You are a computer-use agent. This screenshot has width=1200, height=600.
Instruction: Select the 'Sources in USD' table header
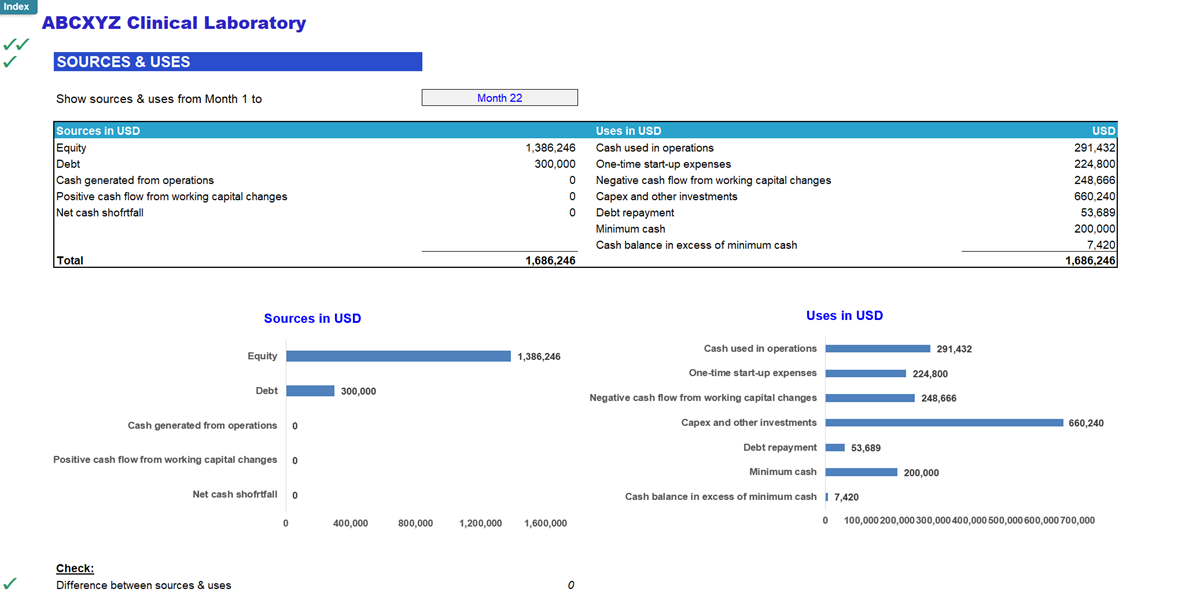(98, 131)
